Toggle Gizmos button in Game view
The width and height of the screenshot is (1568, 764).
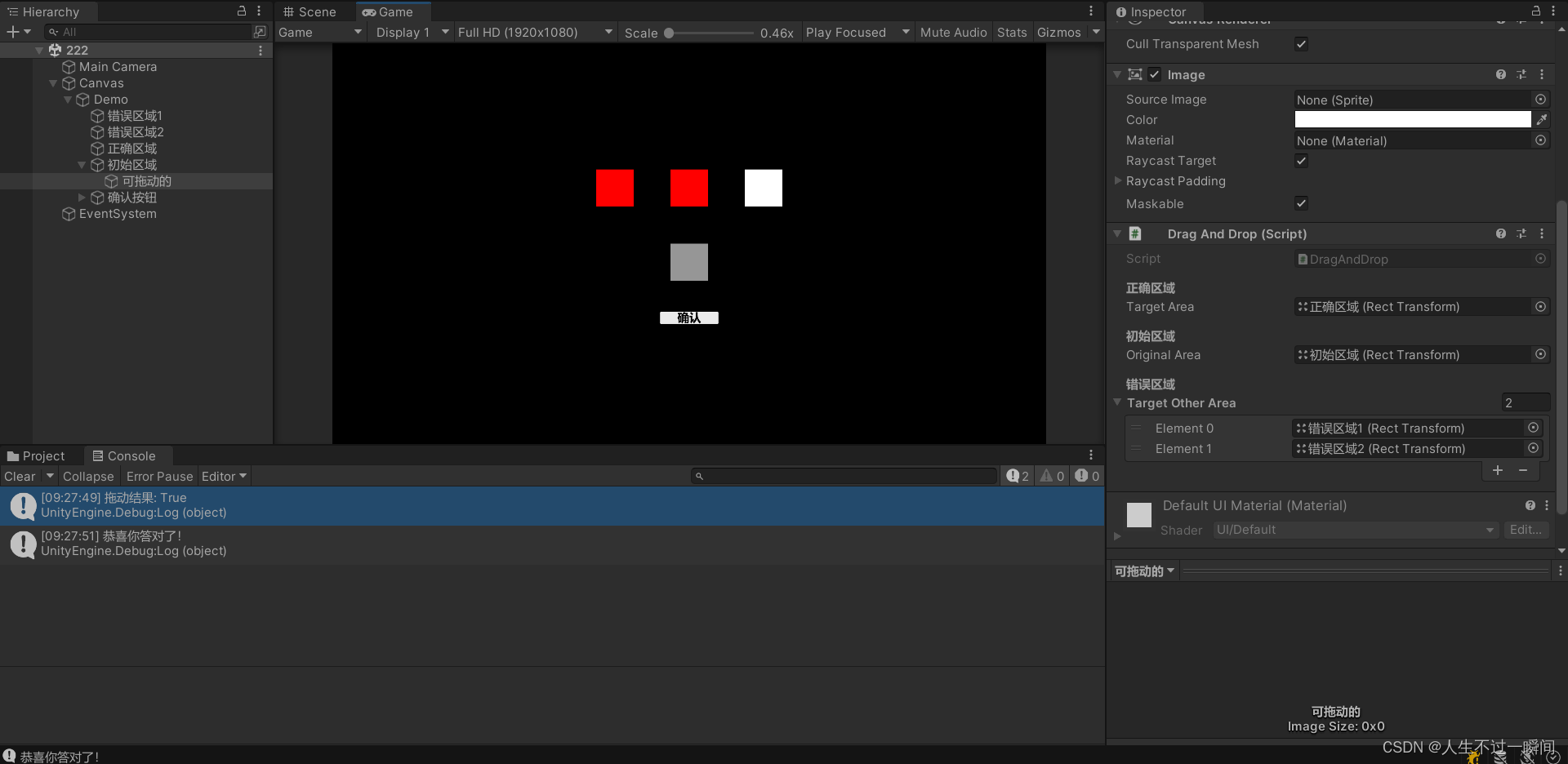[1059, 32]
